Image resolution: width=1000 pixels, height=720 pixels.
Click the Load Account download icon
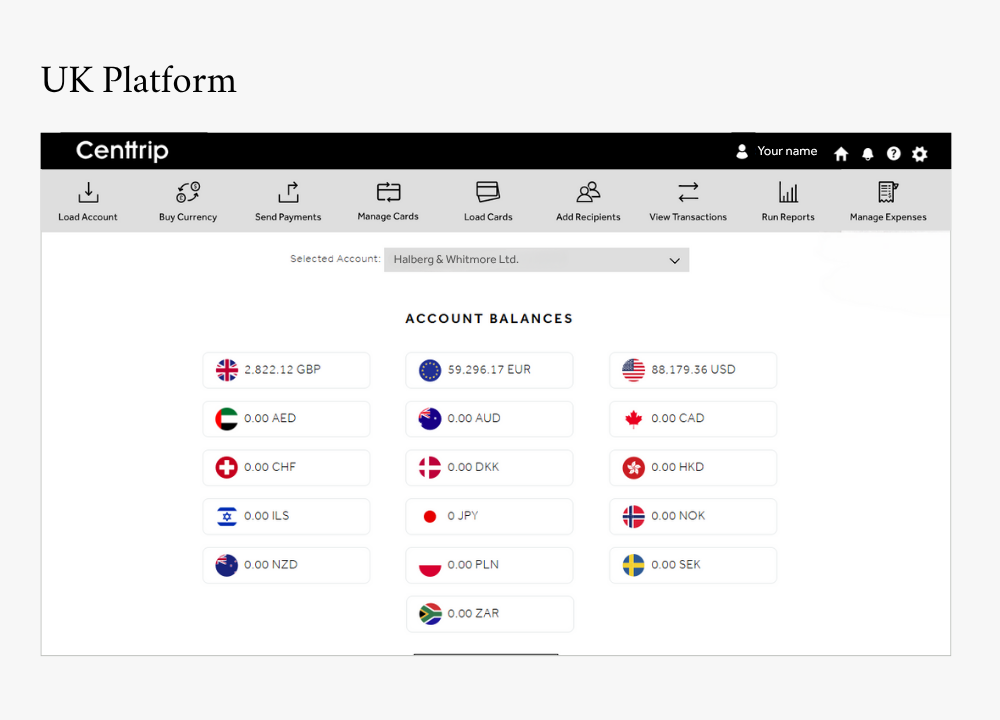pyautogui.click(x=88, y=192)
